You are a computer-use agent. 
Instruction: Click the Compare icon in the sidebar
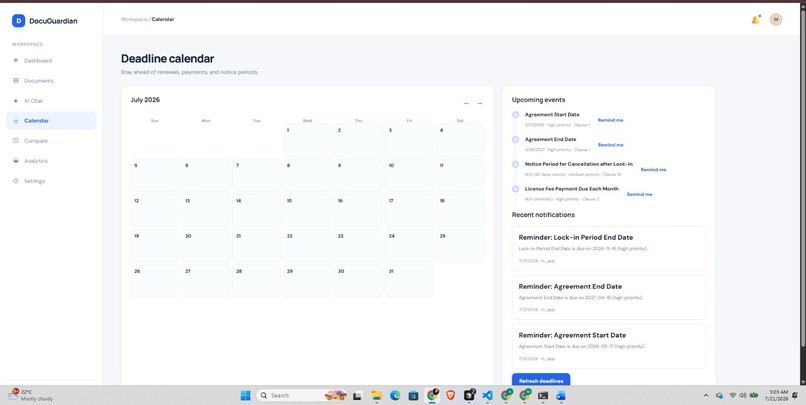[x=15, y=141]
